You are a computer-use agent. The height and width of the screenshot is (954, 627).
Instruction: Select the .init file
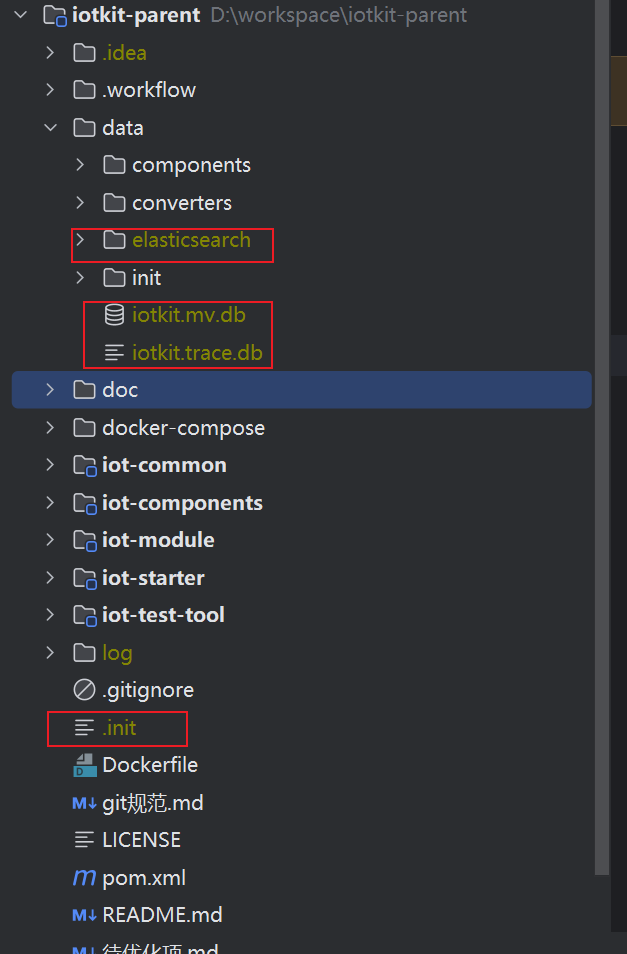119,728
